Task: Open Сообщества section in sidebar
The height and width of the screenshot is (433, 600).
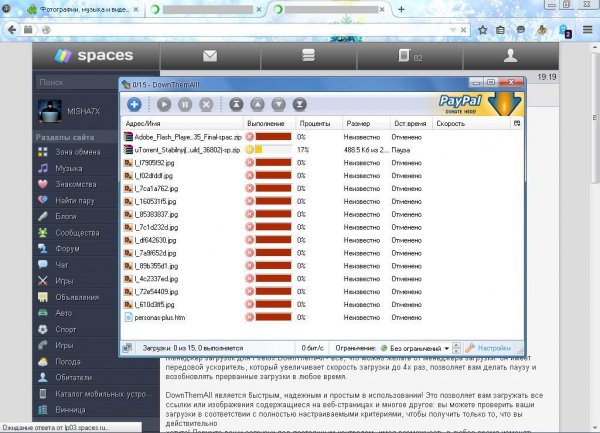Action: [x=76, y=233]
